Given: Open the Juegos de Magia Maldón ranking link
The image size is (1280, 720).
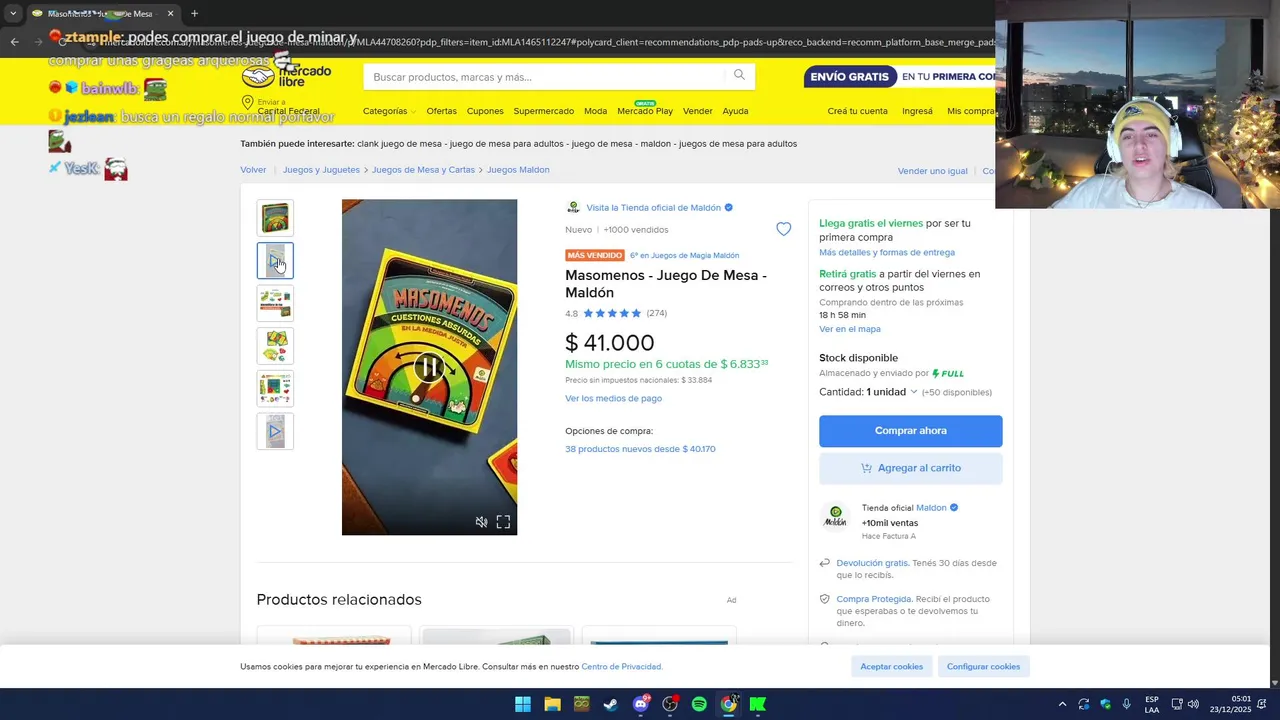Looking at the screenshot, I should (685, 256).
